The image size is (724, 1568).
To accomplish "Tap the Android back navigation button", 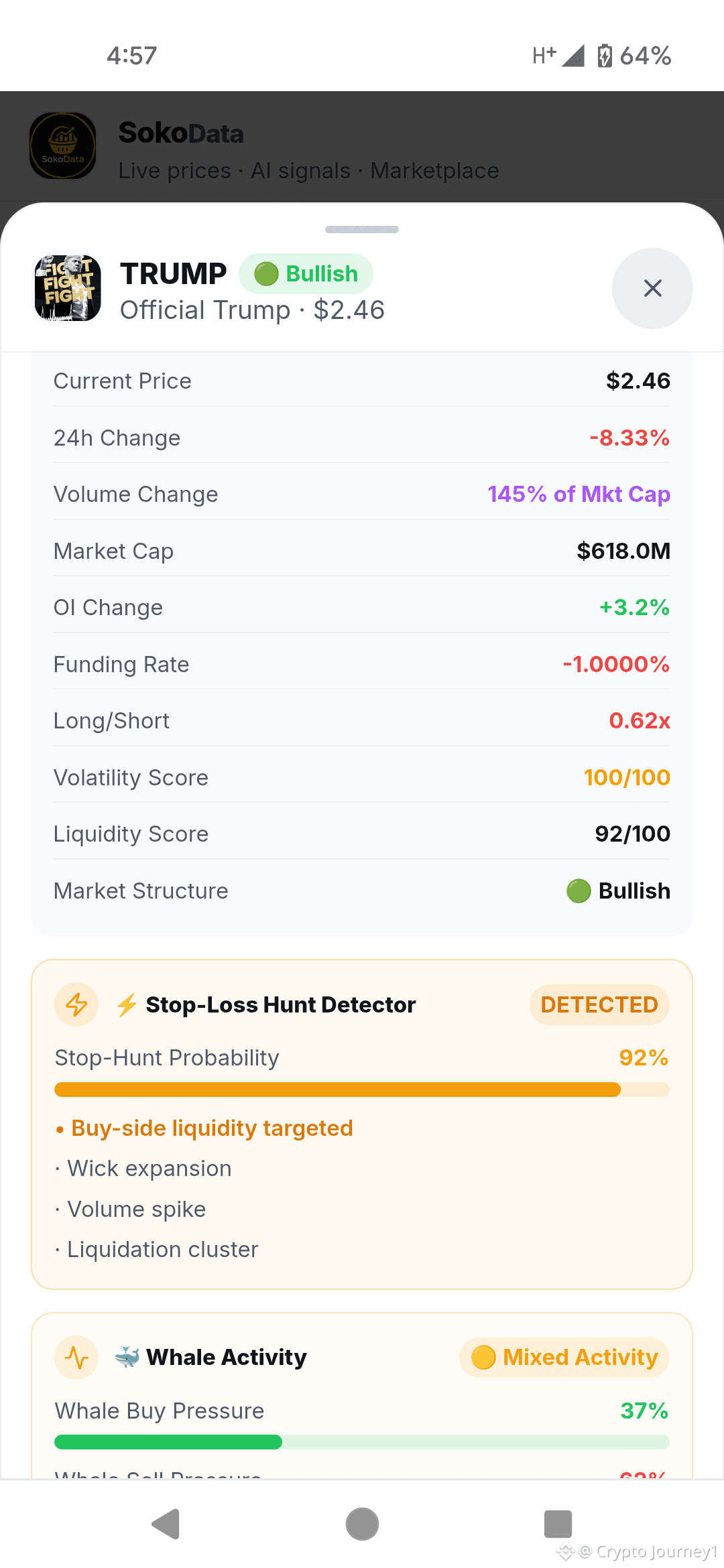I will point(166,1524).
